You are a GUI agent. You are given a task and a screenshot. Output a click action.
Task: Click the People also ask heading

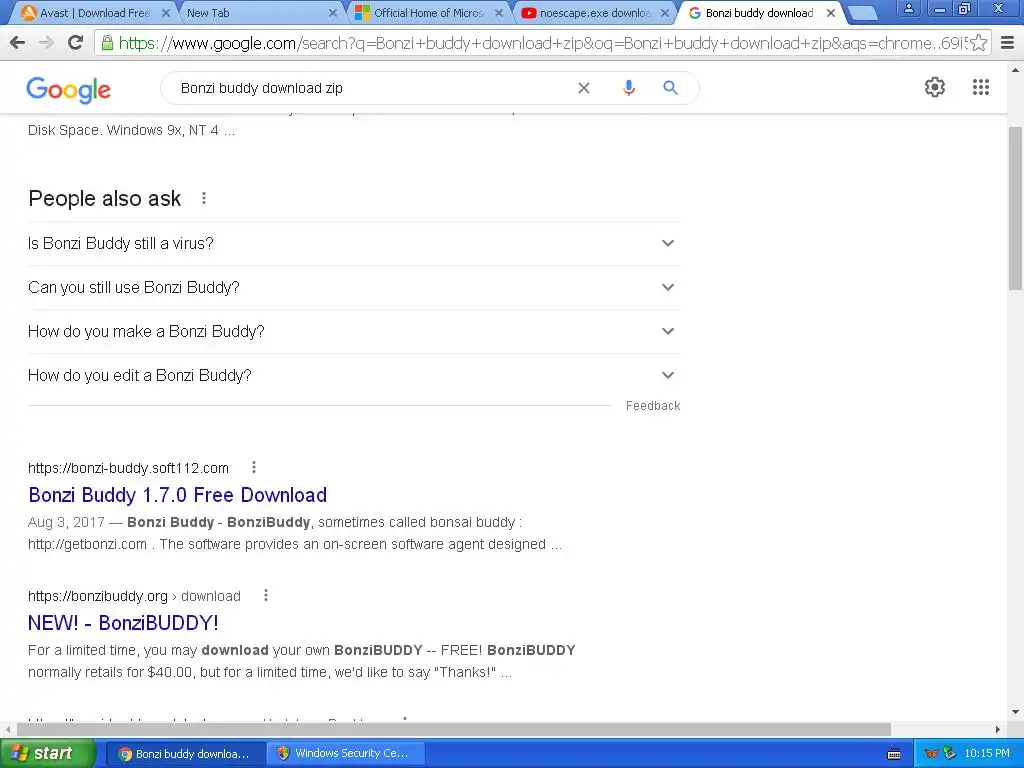[104, 199]
